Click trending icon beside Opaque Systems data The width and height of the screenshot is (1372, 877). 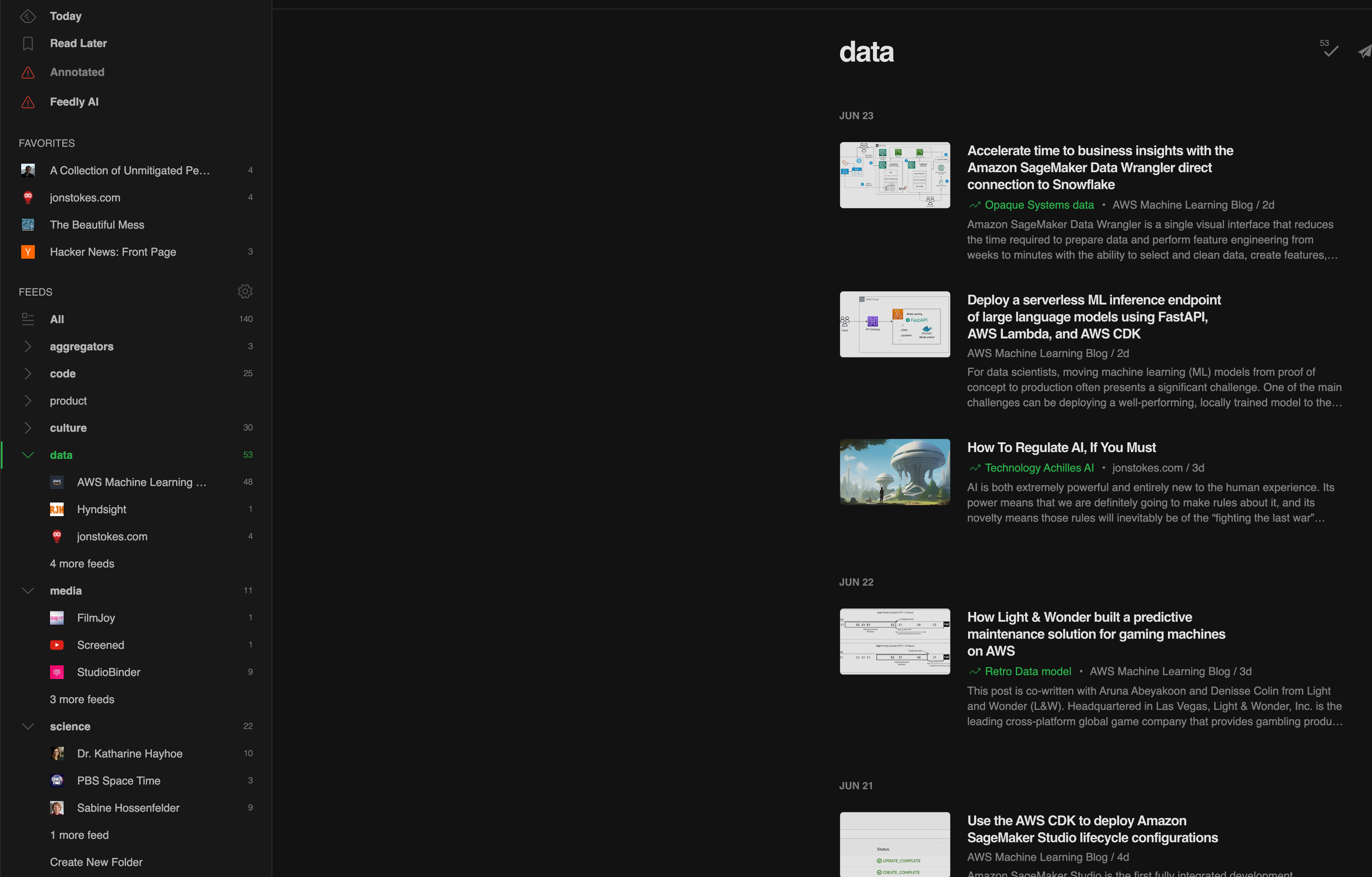pyautogui.click(x=974, y=205)
